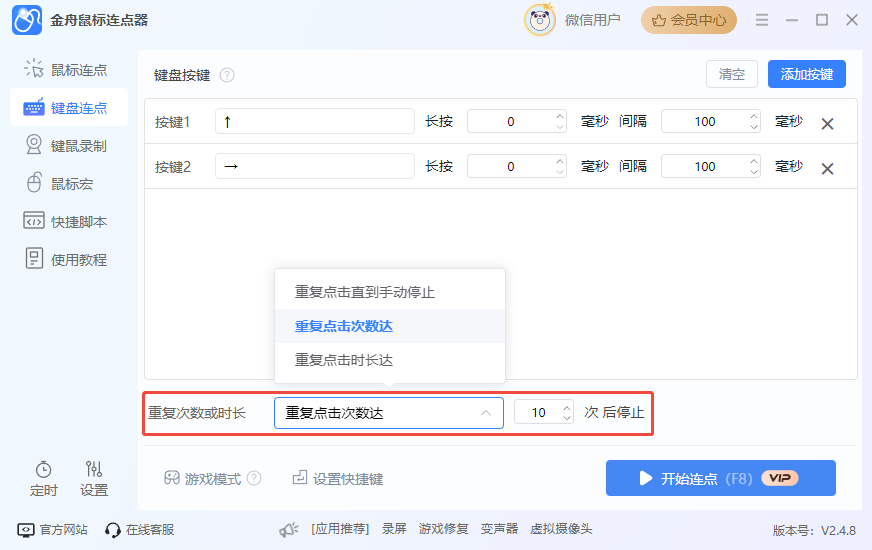Open the 鼠标宏 mouse macro section
This screenshot has width=872, height=550.
click(59, 184)
